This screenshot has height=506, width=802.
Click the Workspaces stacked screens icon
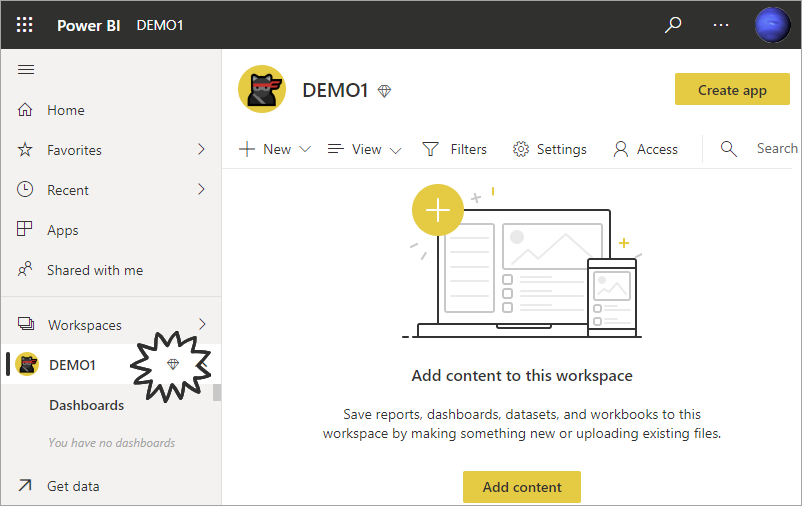pos(26,324)
